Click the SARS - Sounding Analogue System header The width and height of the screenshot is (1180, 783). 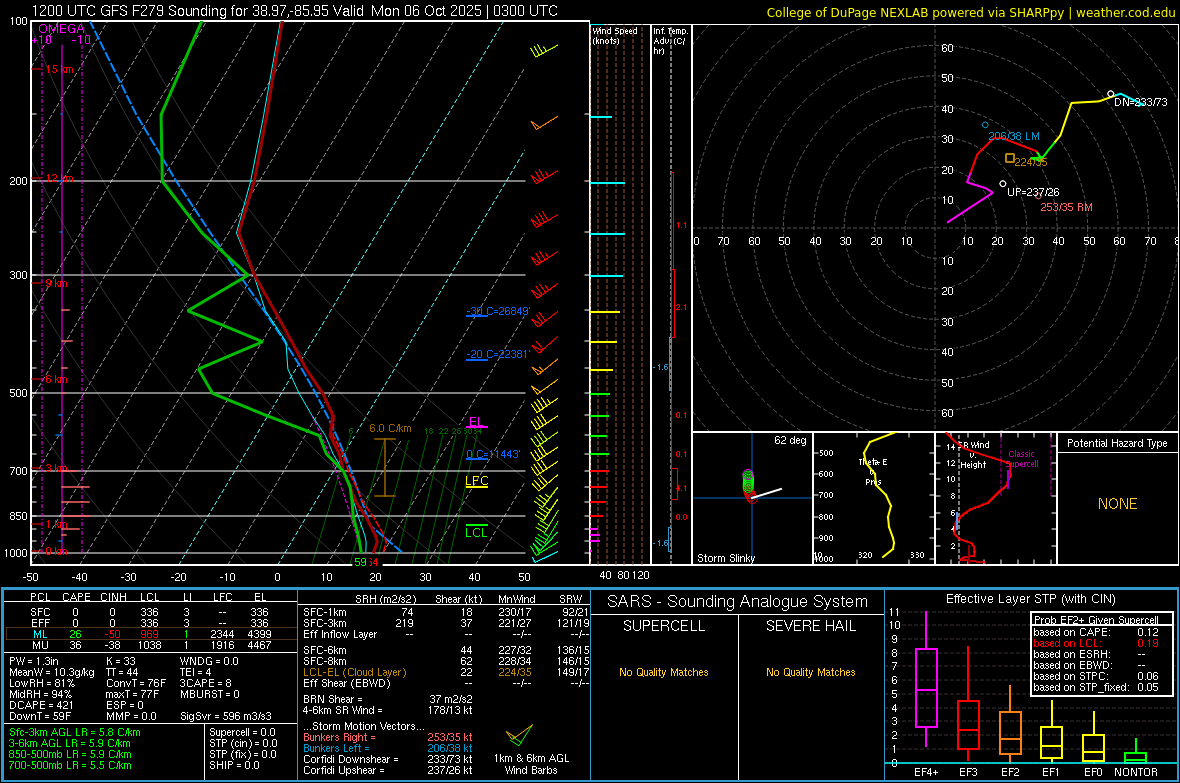coord(737,602)
